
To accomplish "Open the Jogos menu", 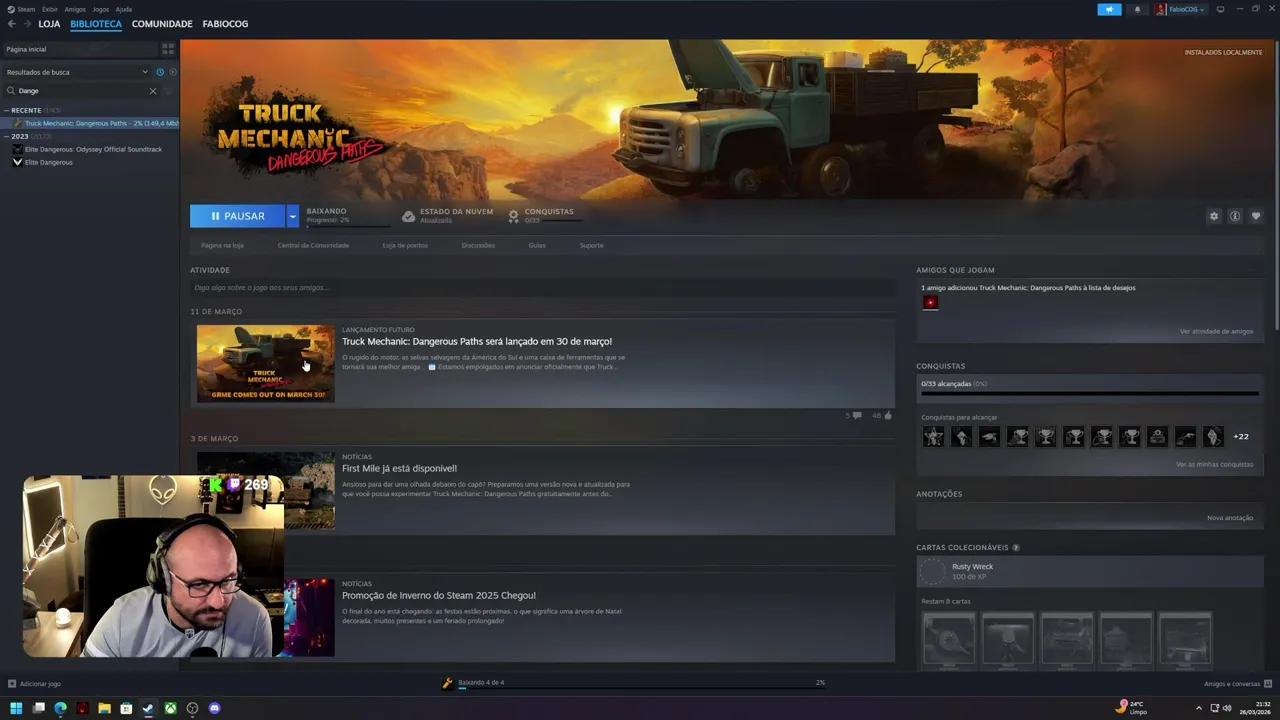I will click(101, 9).
